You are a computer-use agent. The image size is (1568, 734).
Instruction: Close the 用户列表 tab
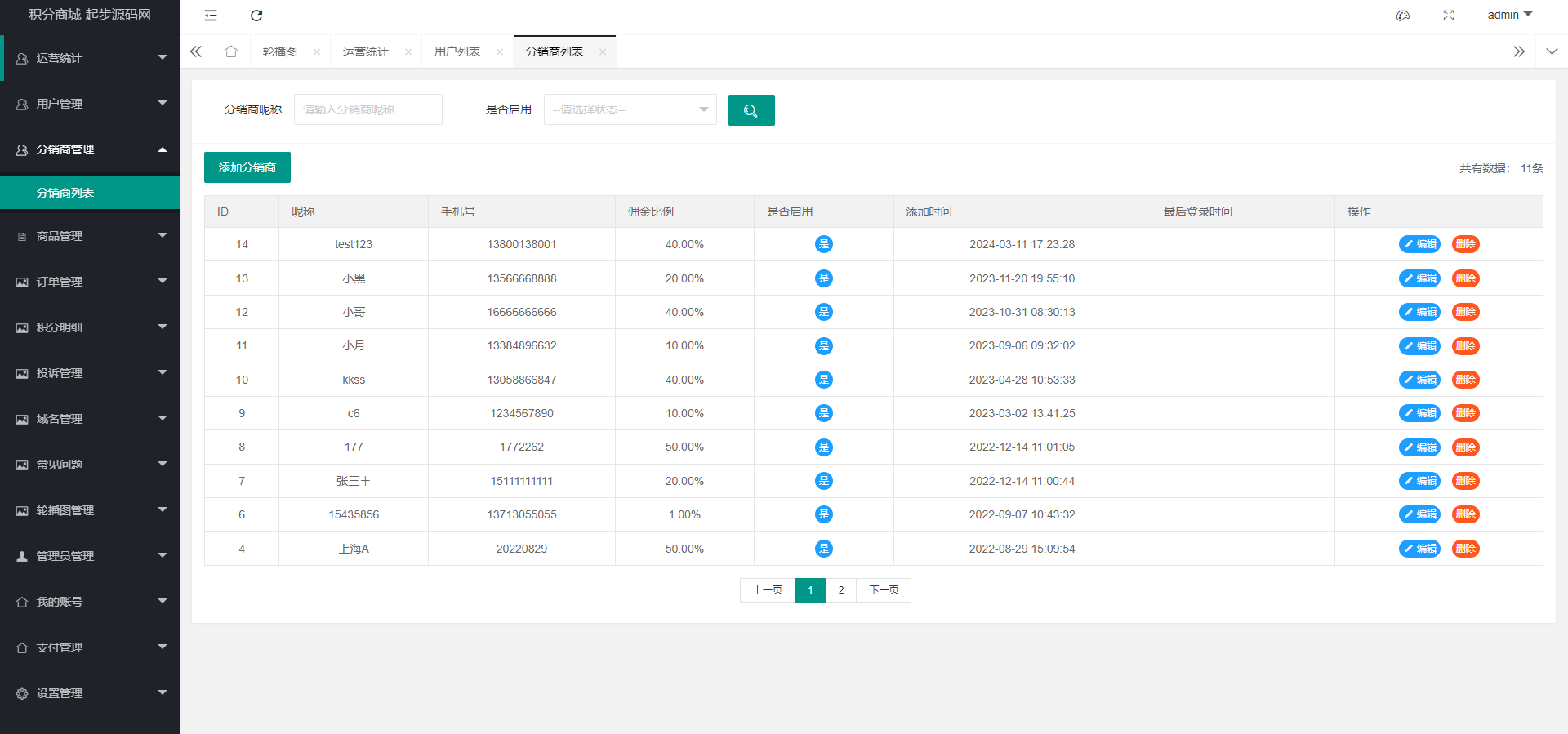tap(500, 52)
